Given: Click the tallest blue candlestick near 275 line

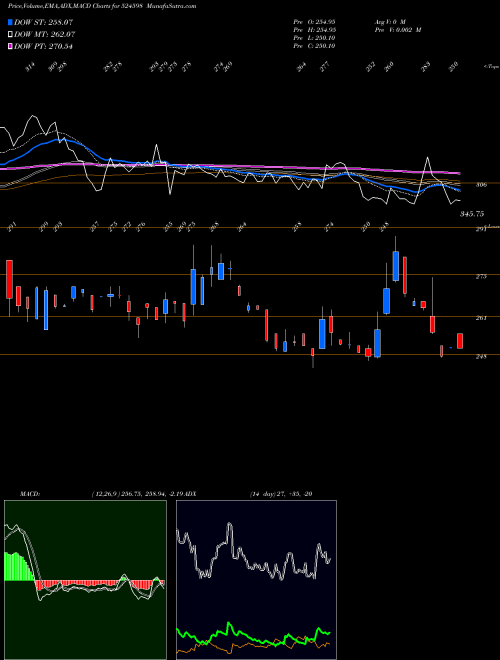Looking at the screenshot, I should [193, 287].
